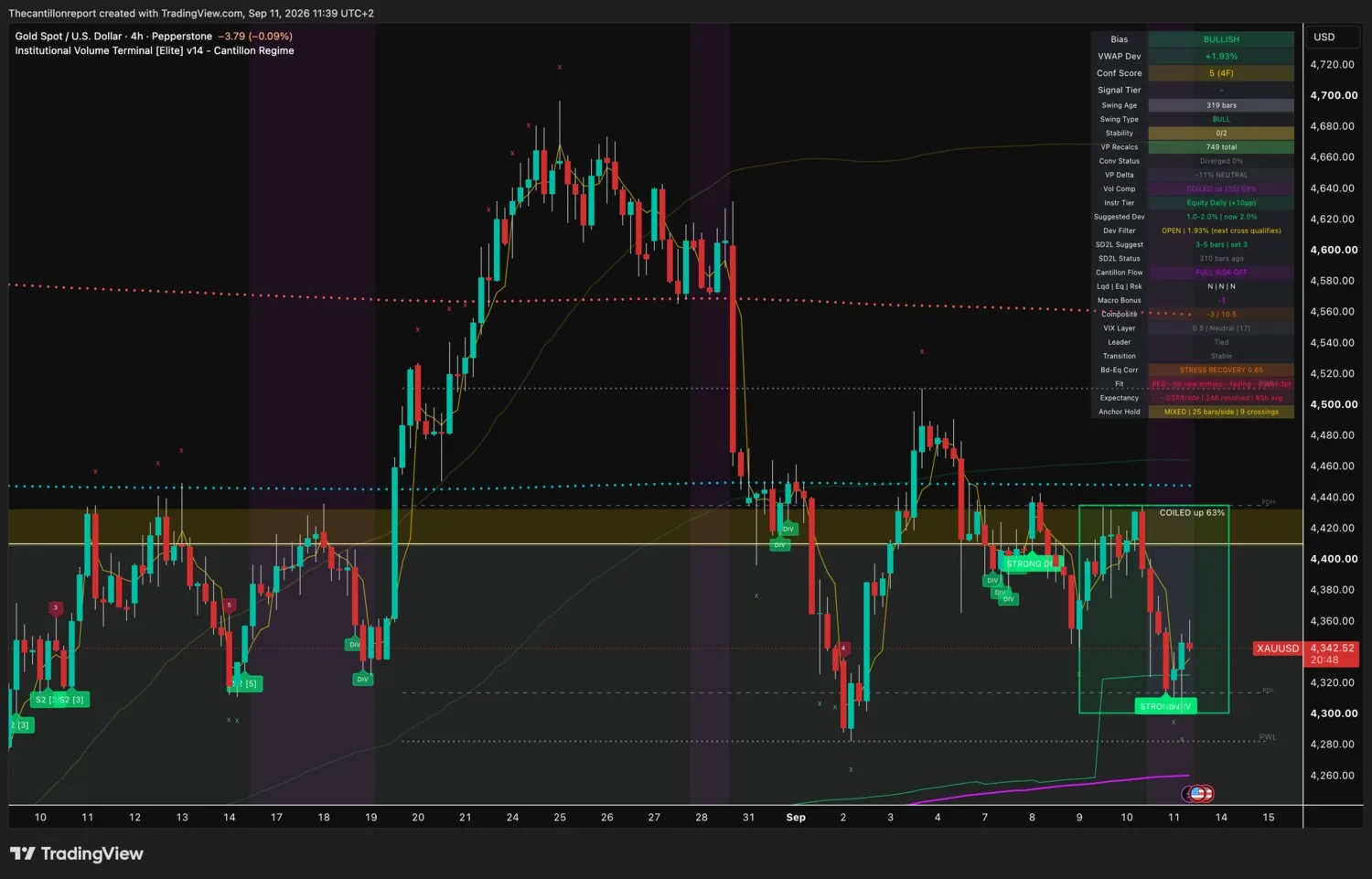Click the -3.79 (-0.09%) price change value
This screenshot has width=1372, height=879.
(x=255, y=37)
